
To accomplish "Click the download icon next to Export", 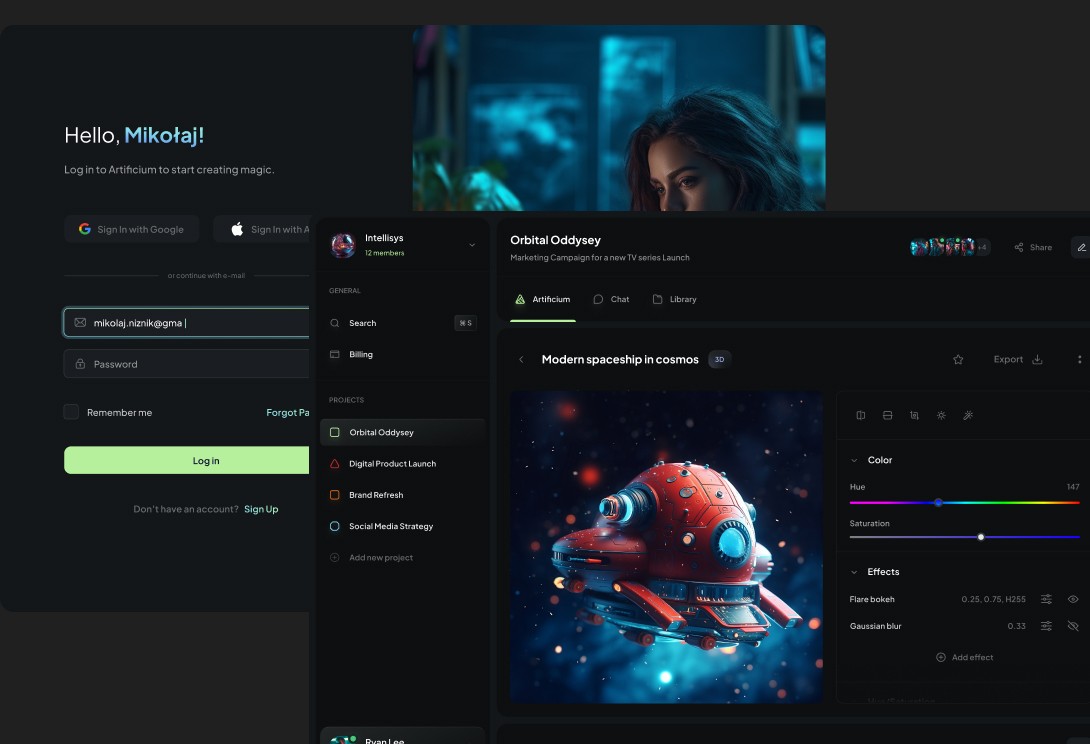I will (x=1036, y=359).
